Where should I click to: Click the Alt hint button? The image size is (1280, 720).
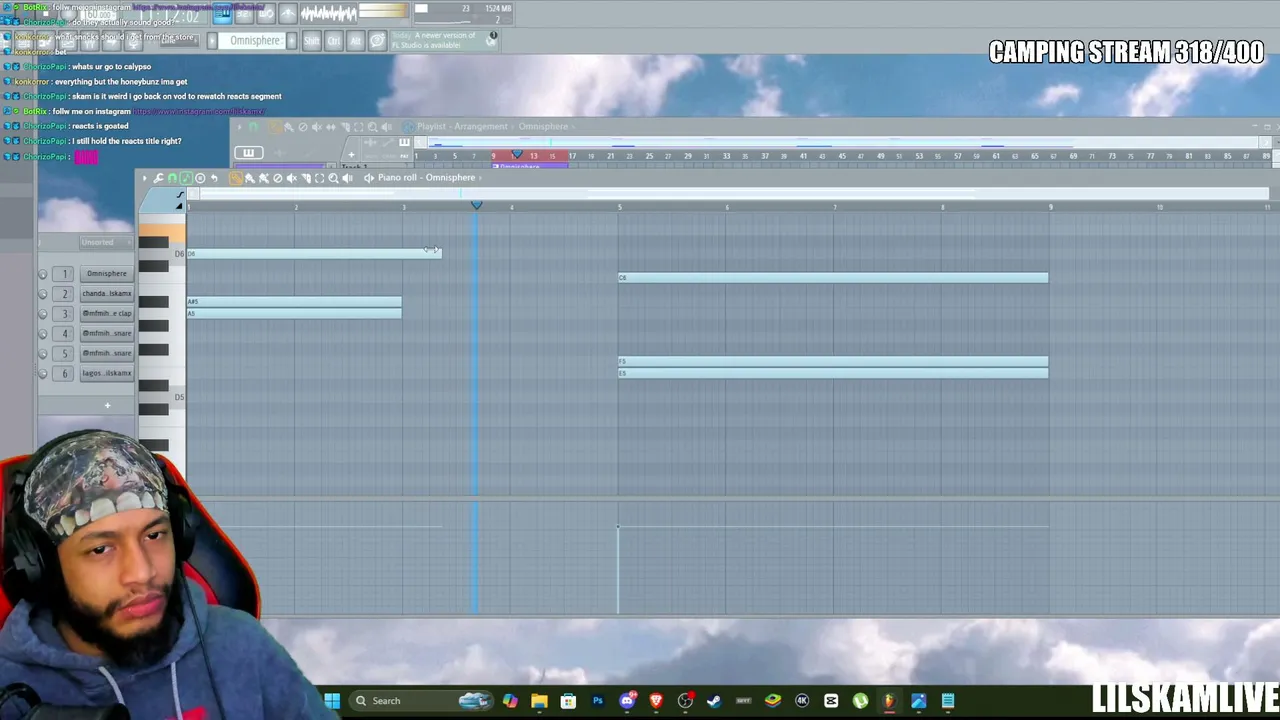pyautogui.click(x=355, y=41)
